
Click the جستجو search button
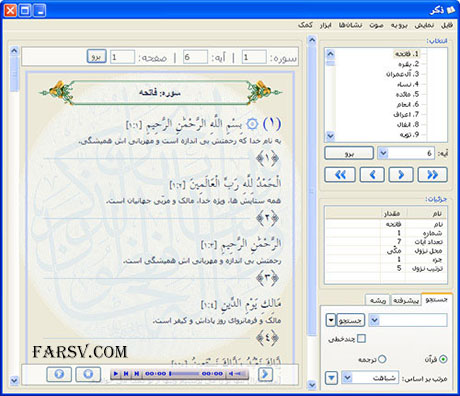350,320
